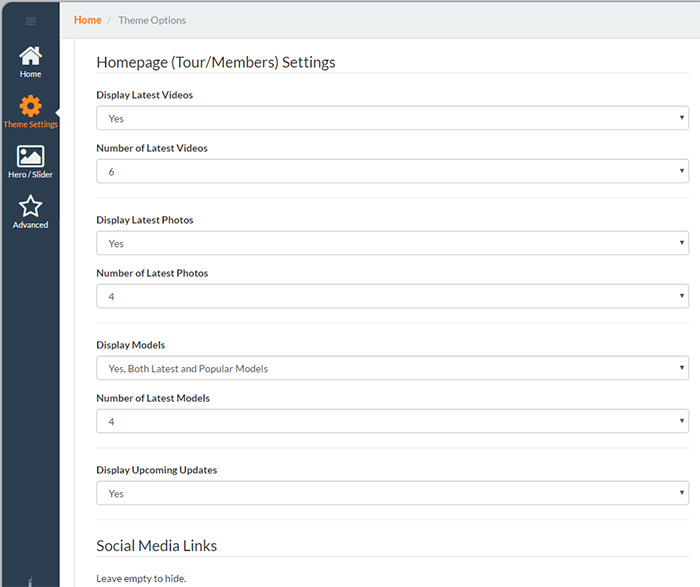This screenshot has height=587, width=700.
Task: Expand the Number of Latest Models dropdown
Action: (x=392, y=421)
